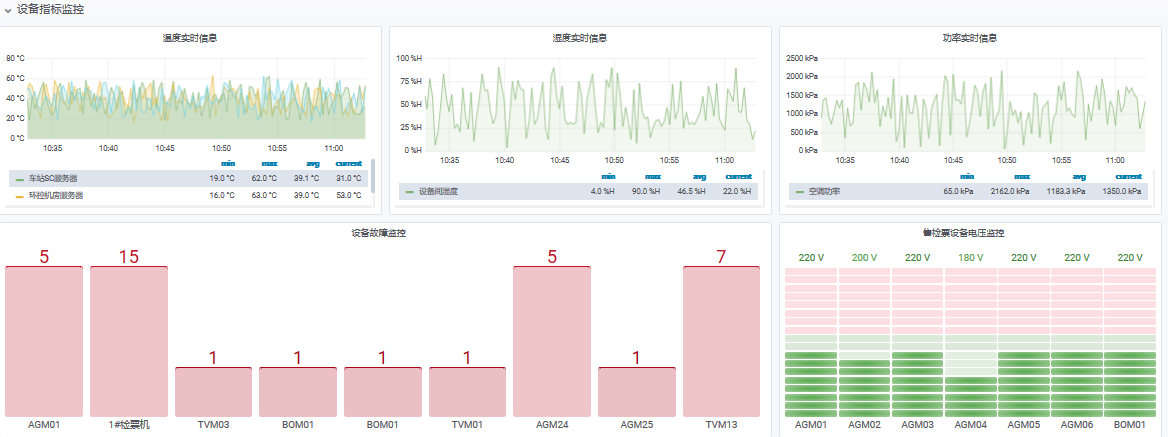This screenshot has width=1168, height=437.
Task: Sort humidity legend by the avg column
Action: pos(699,176)
